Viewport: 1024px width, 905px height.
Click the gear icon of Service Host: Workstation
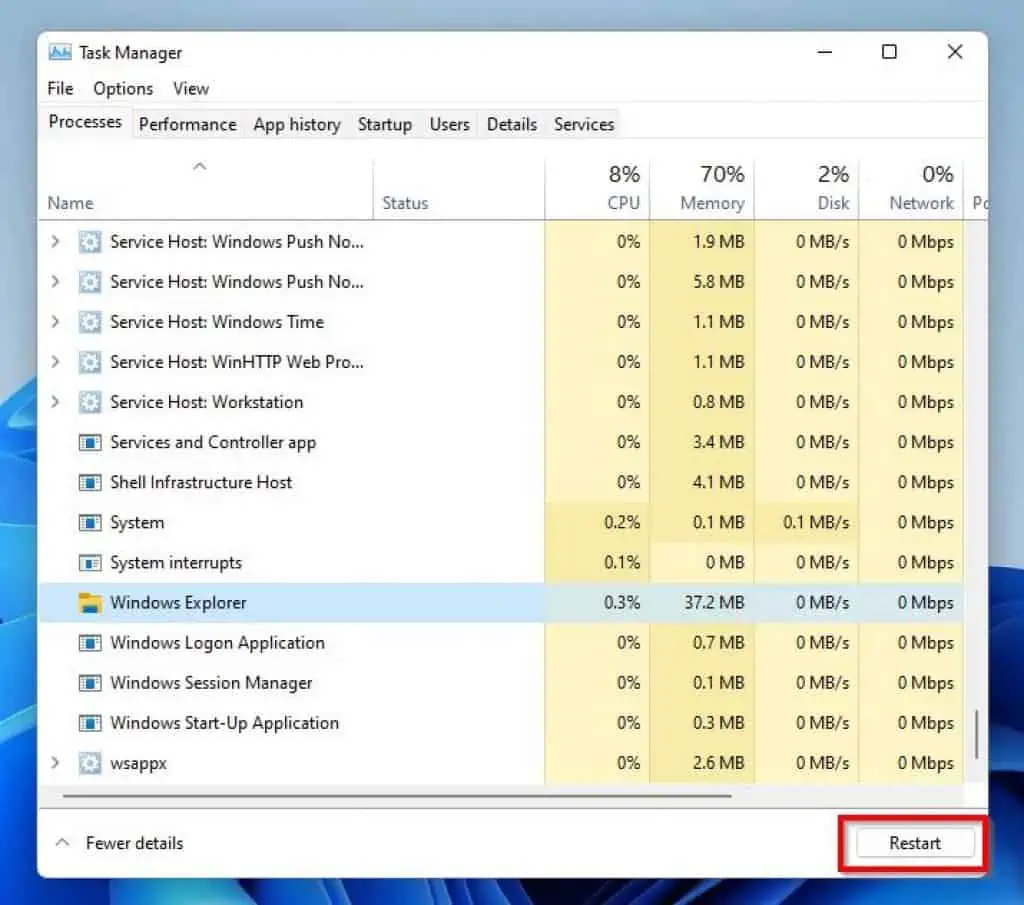(x=89, y=402)
